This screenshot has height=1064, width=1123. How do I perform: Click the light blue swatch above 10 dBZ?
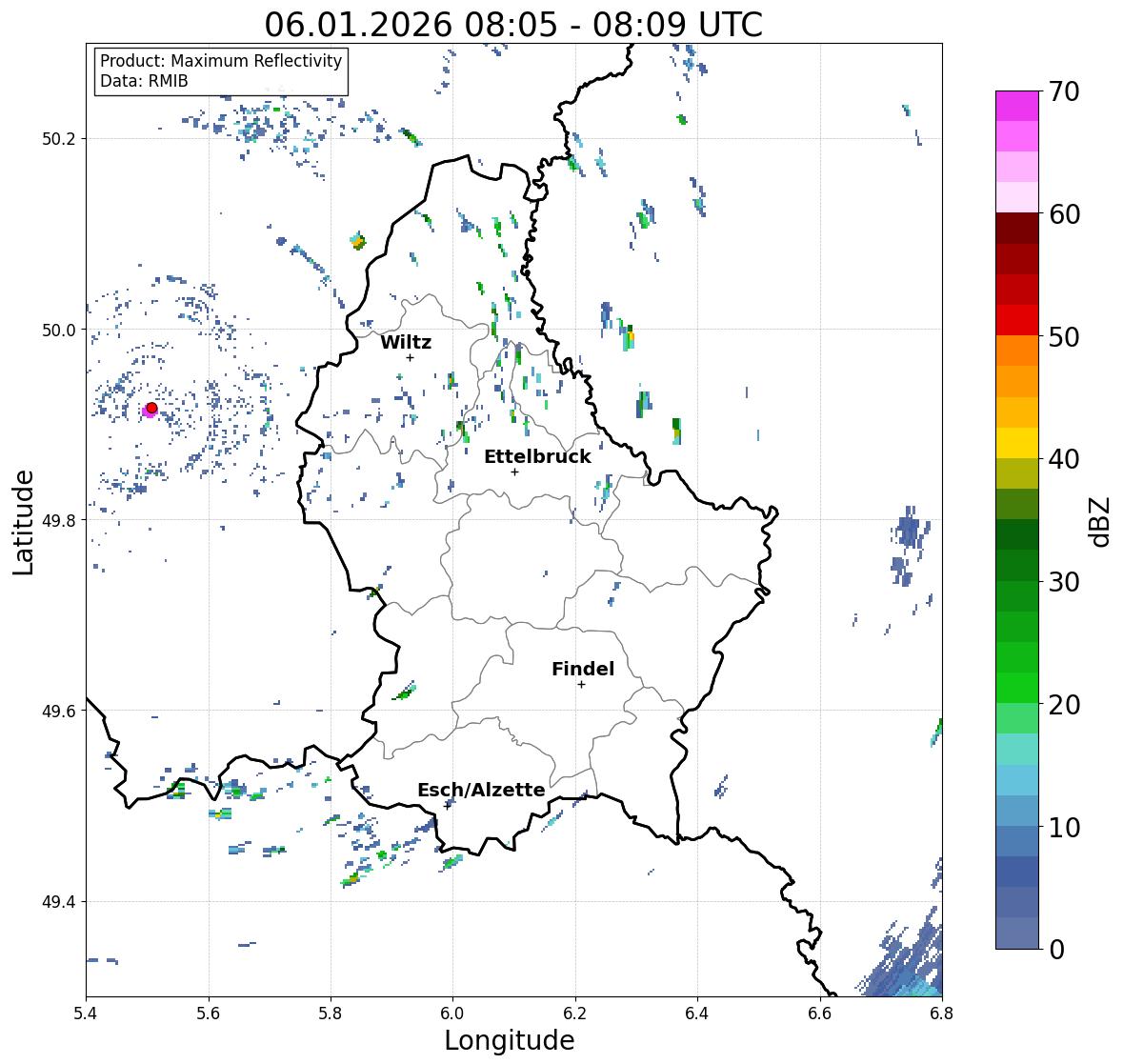(x=1017, y=810)
